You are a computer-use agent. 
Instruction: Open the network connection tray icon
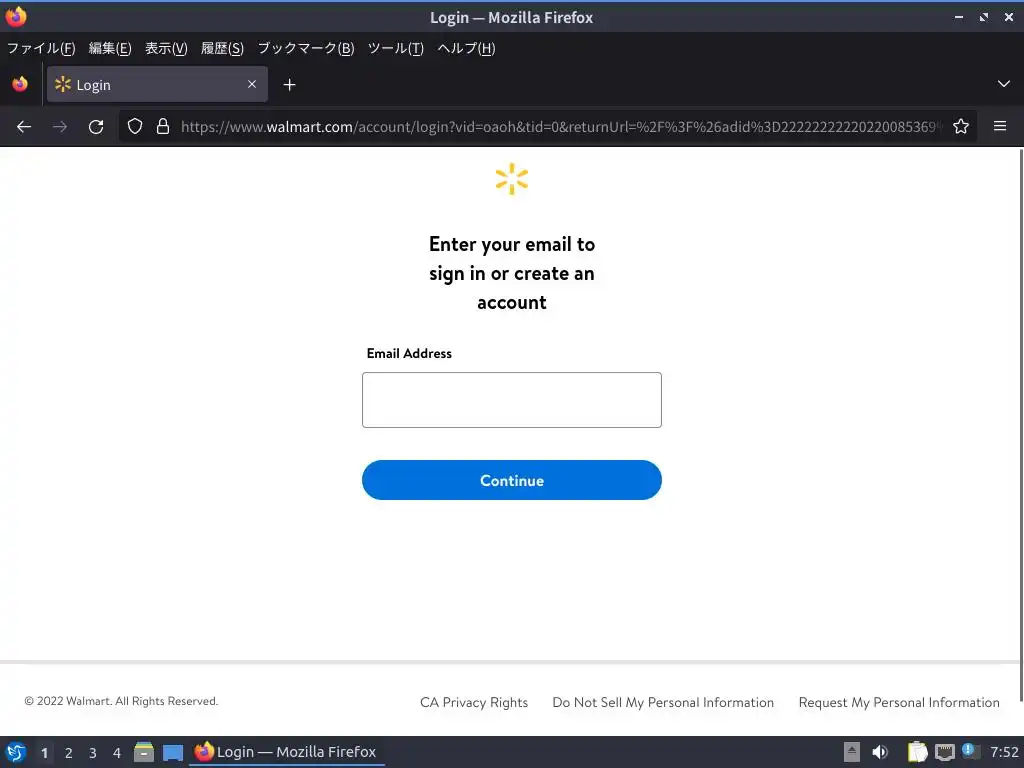(944, 752)
